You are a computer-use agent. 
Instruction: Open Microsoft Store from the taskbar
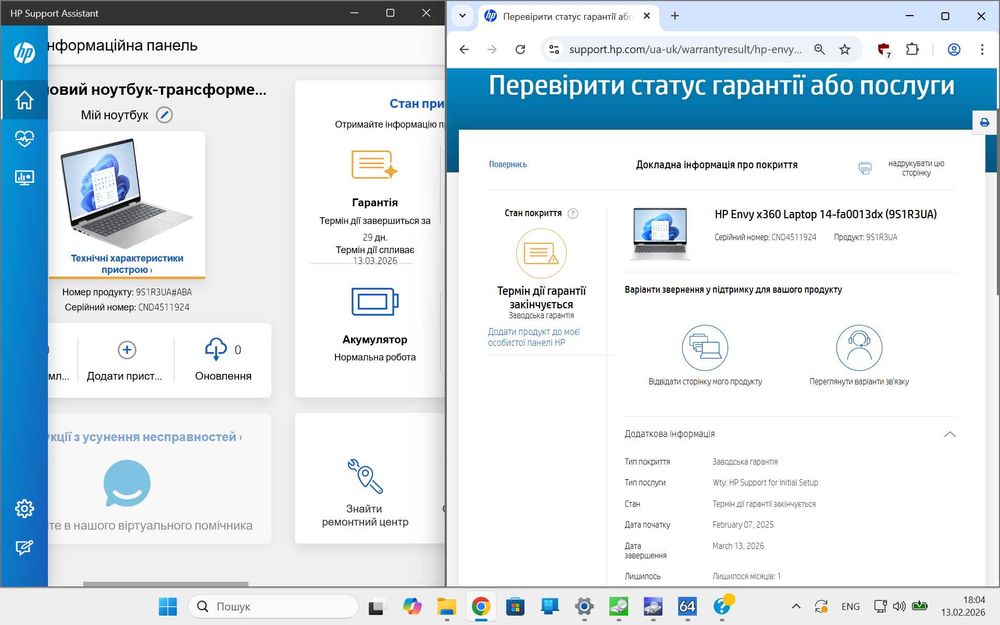(515, 606)
